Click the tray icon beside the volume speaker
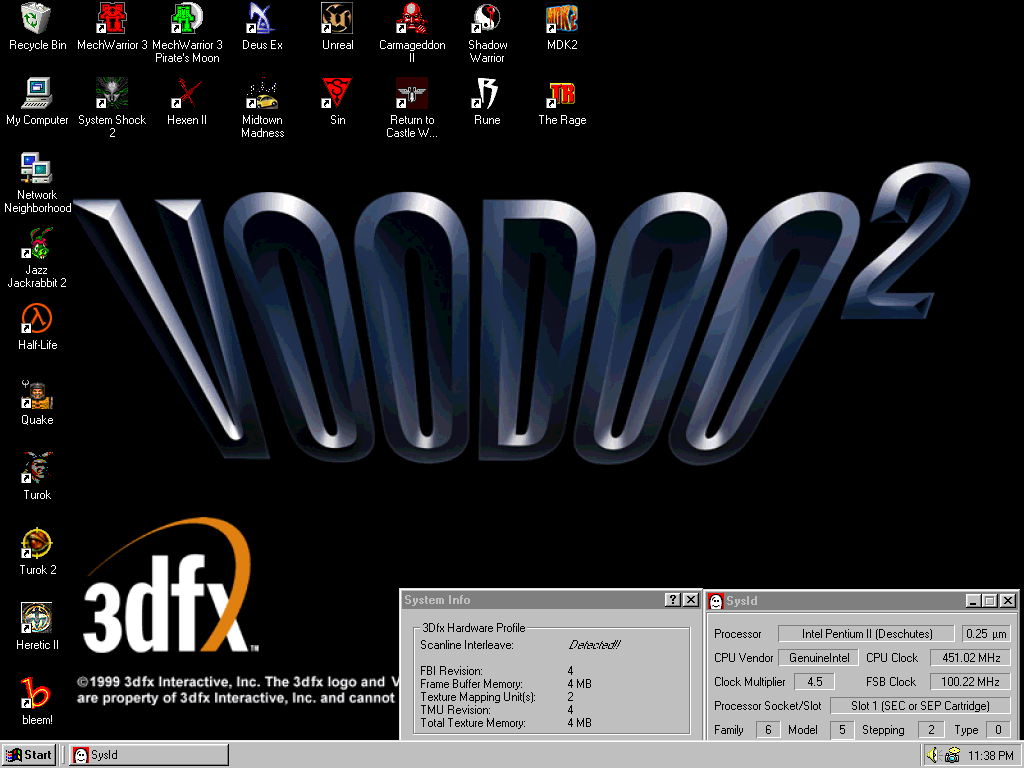Viewport: 1024px width, 768px height. click(953, 755)
